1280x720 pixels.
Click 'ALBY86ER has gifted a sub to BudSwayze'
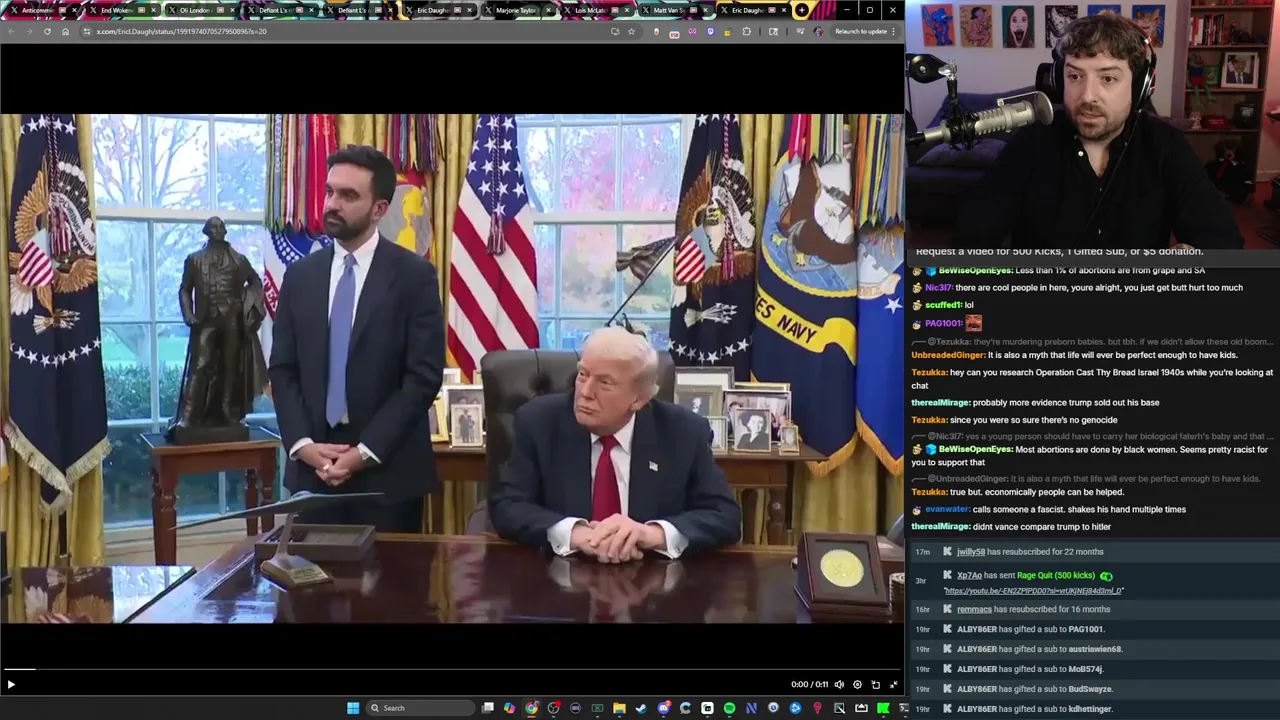point(1035,689)
